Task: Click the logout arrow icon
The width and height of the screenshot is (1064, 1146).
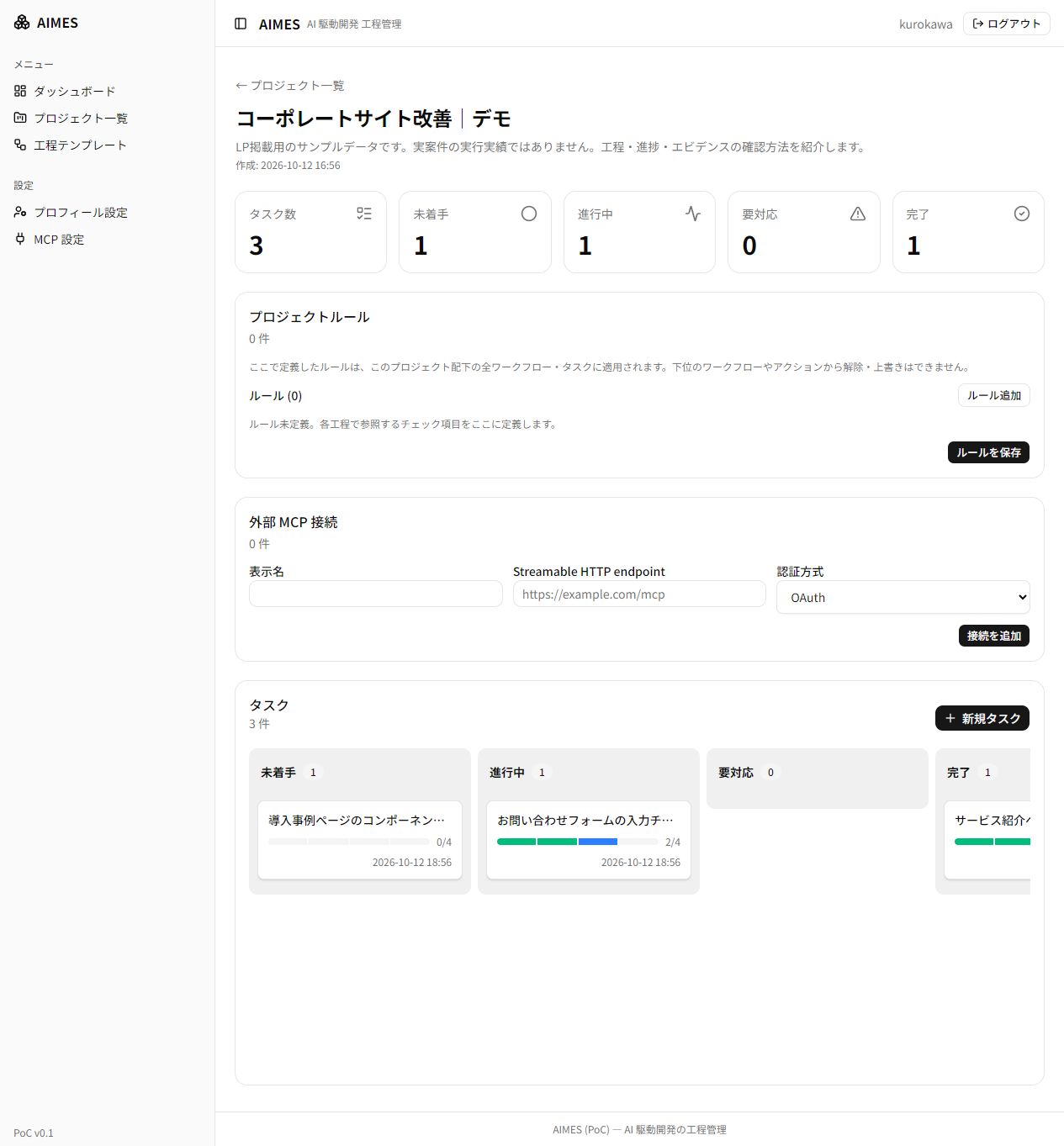Action: click(x=978, y=24)
